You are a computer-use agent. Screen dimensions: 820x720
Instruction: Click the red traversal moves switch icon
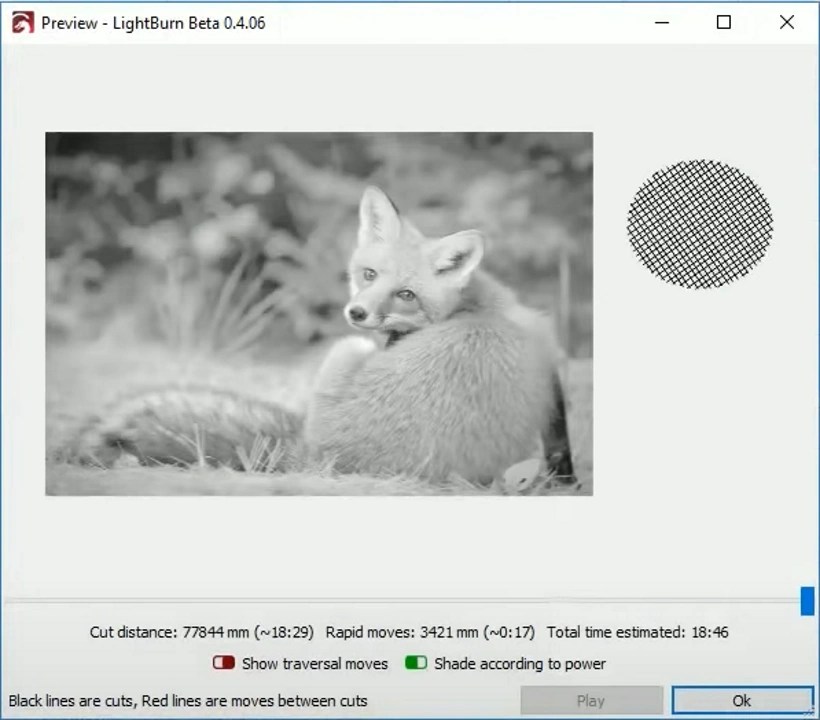[x=222, y=663]
